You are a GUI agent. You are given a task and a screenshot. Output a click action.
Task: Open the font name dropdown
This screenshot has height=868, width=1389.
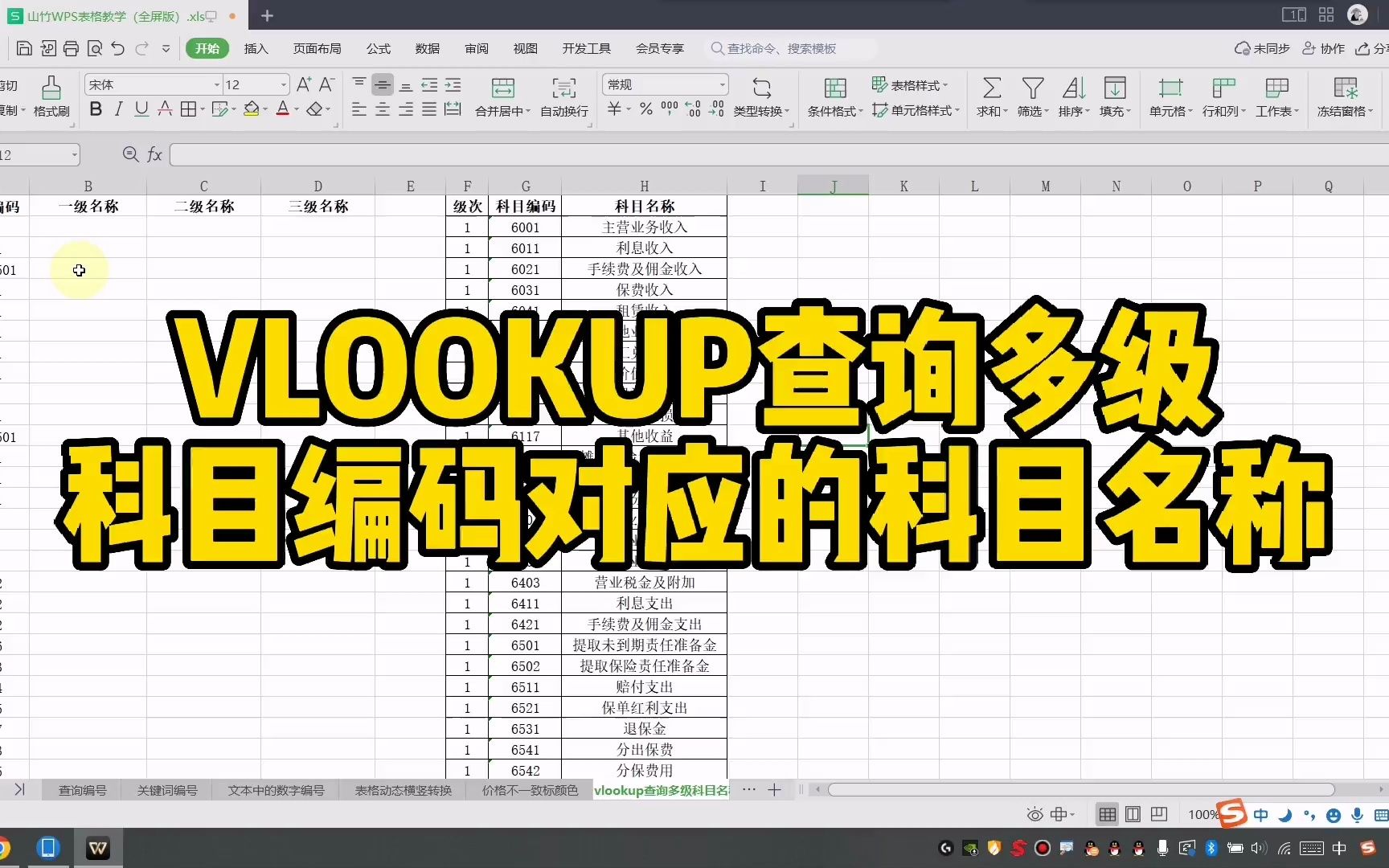[x=215, y=84]
